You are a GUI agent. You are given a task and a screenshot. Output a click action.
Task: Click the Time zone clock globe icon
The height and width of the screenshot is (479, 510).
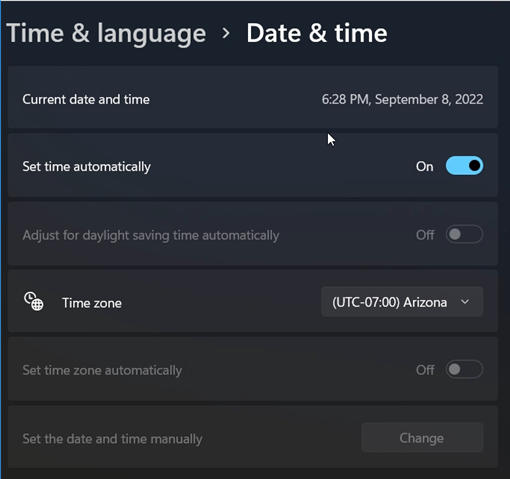point(33,301)
